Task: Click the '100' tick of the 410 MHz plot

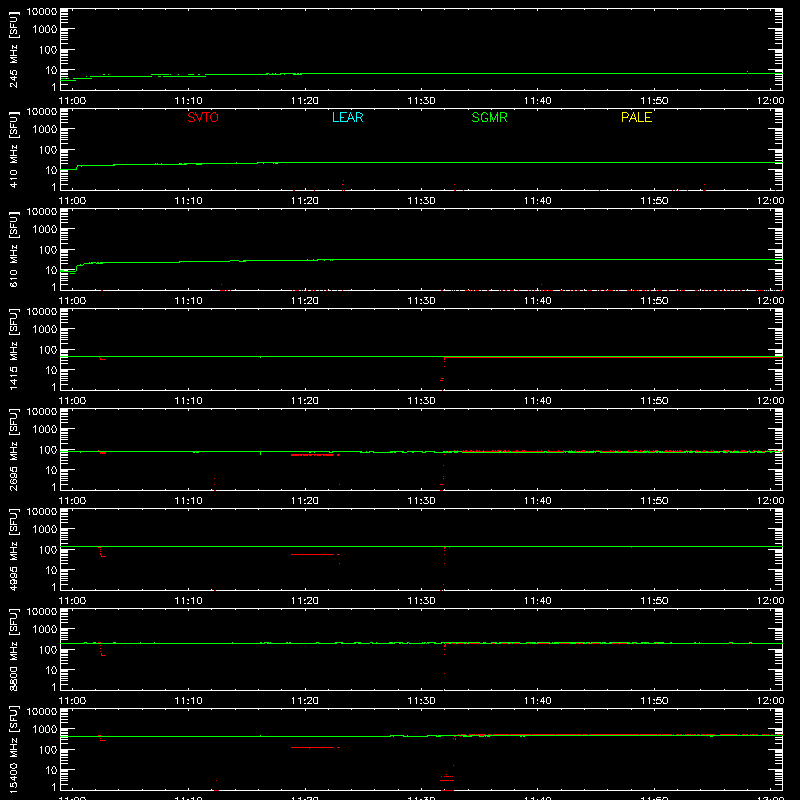Action: [48, 150]
